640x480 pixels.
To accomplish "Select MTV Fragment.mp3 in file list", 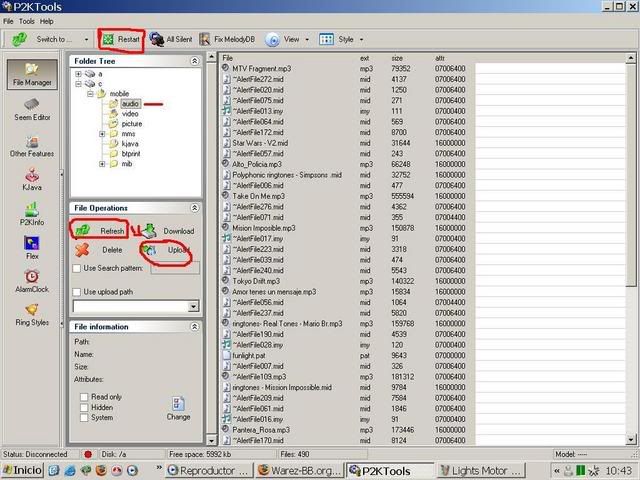I will (262, 69).
